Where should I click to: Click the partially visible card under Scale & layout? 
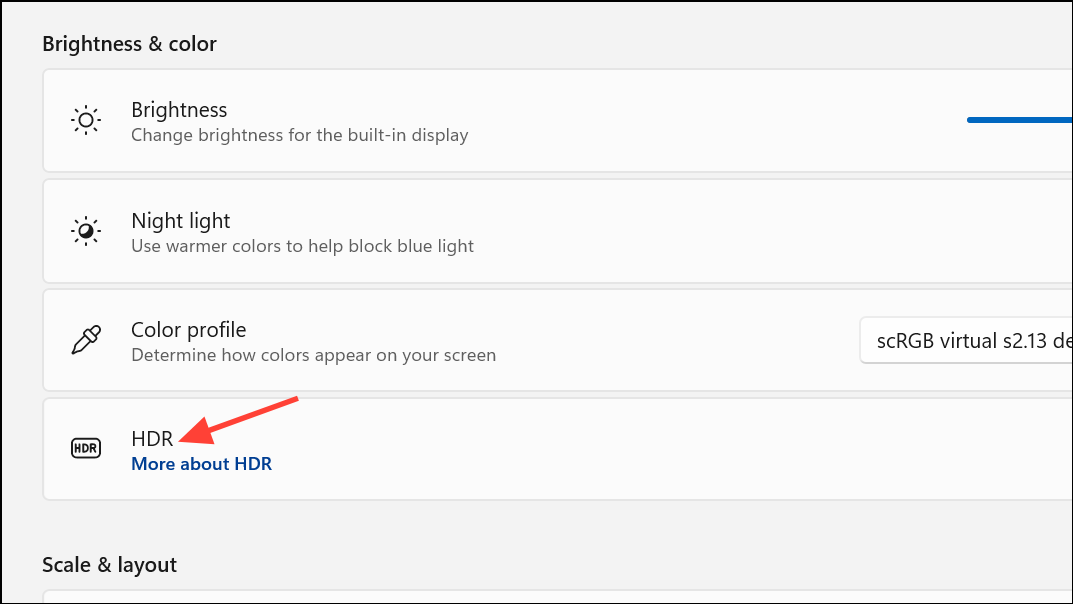[557, 596]
